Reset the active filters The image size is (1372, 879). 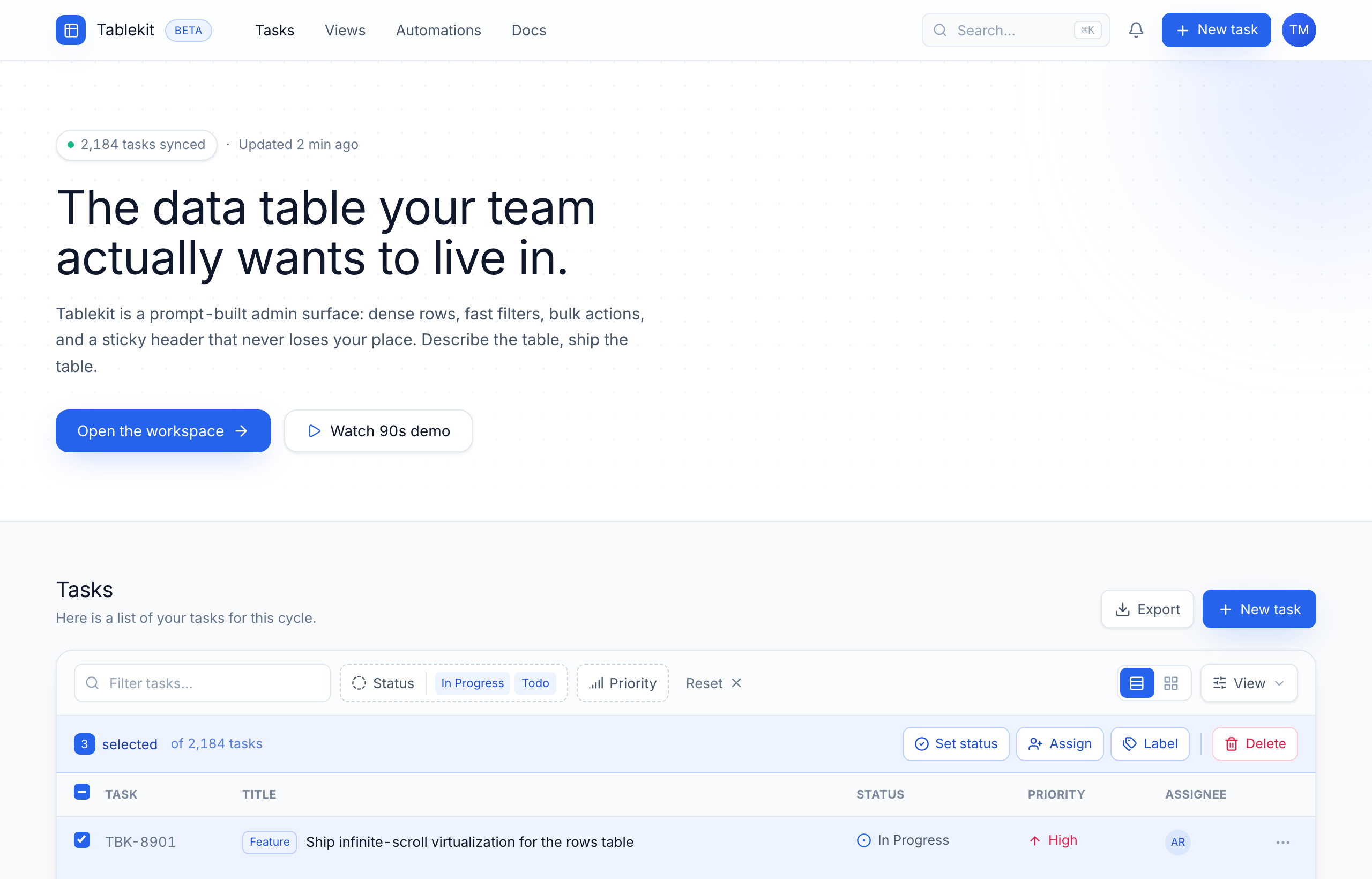pyautogui.click(x=713, y=683)
